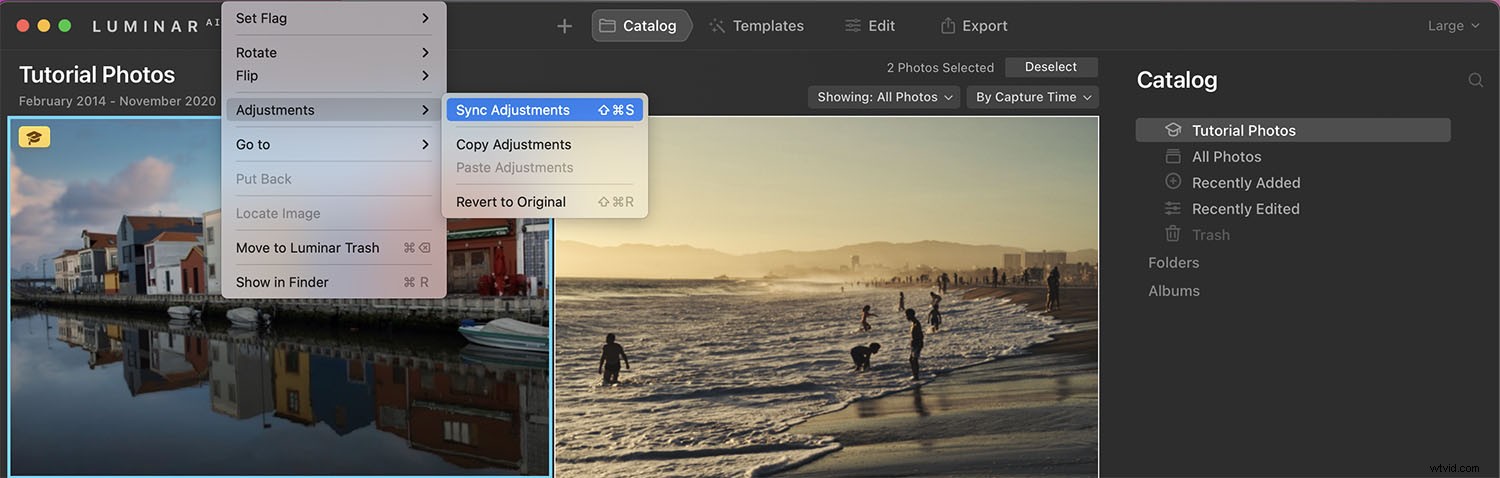The width and height of the screenshot is (1500, 478).
Task: Click the yellow tutorial badge on harbor photo
Action: coord(34,137)
